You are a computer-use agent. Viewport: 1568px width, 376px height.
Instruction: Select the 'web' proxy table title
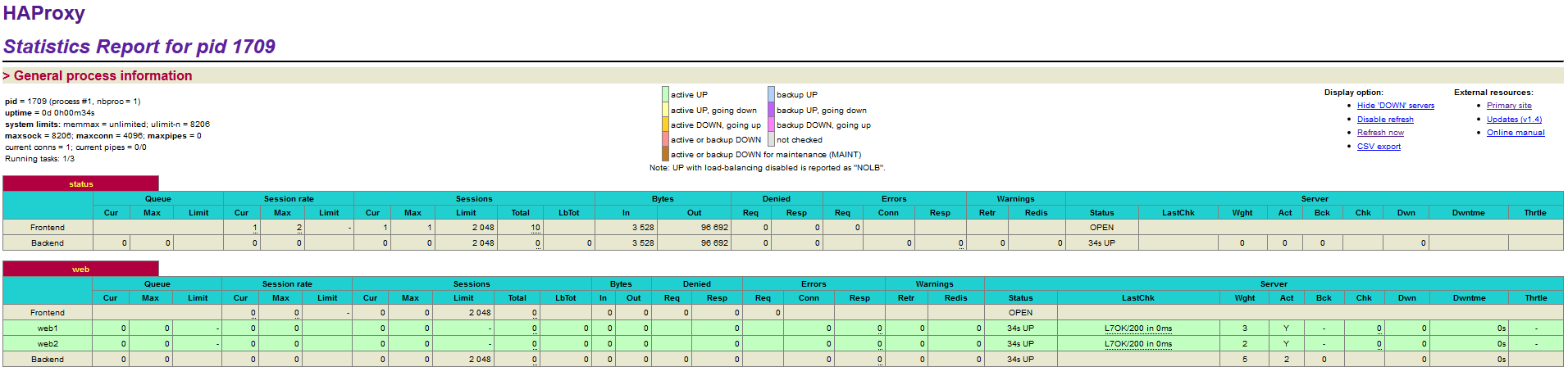pyautogui.click(x=80, y=270)
